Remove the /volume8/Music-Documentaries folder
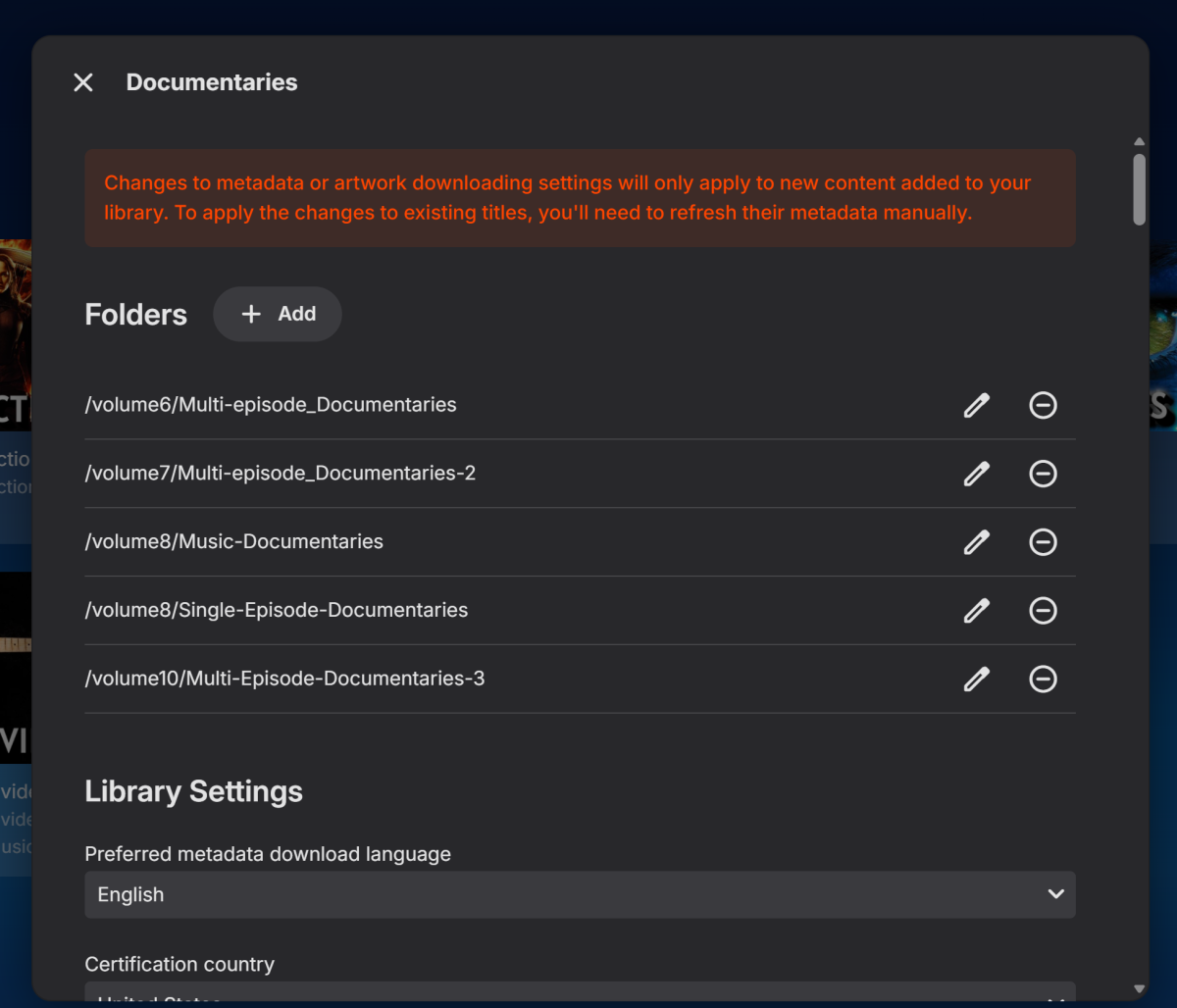Image resolution: width=1177 pixels, height=1008 pixels. [1043, 542]
